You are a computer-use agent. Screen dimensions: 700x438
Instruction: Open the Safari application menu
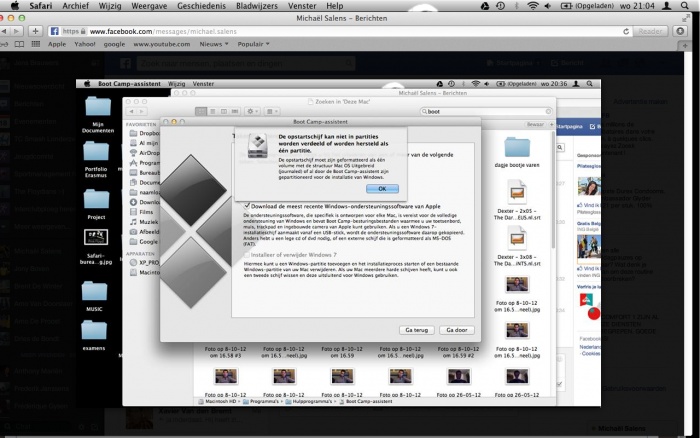[x=41, y=6]
